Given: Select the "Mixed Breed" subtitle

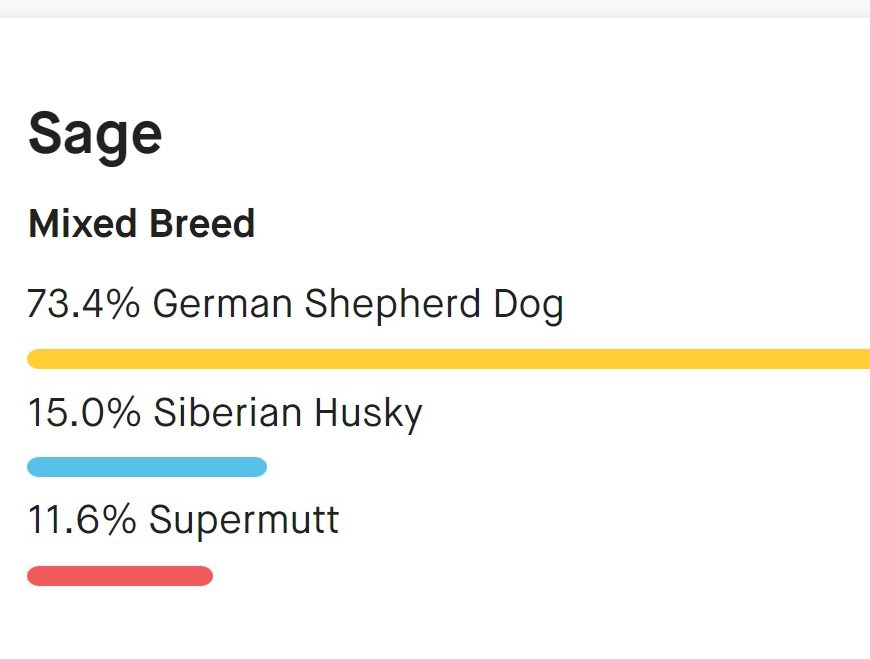Looking at the screenshot, I should 141,224.
